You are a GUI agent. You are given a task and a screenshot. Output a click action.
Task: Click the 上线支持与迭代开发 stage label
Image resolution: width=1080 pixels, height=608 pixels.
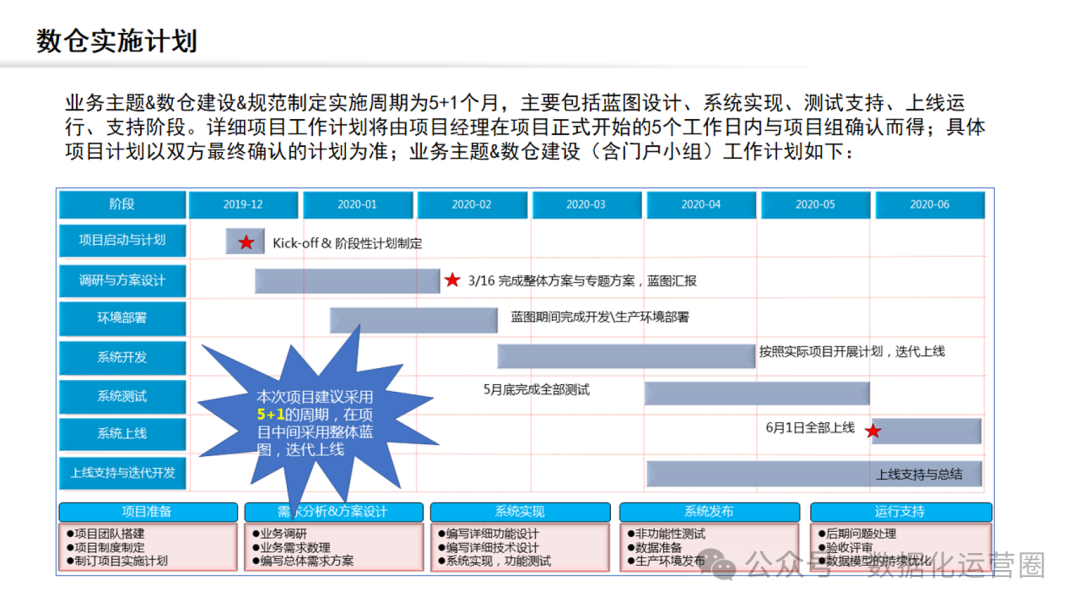tap(122, 473)
